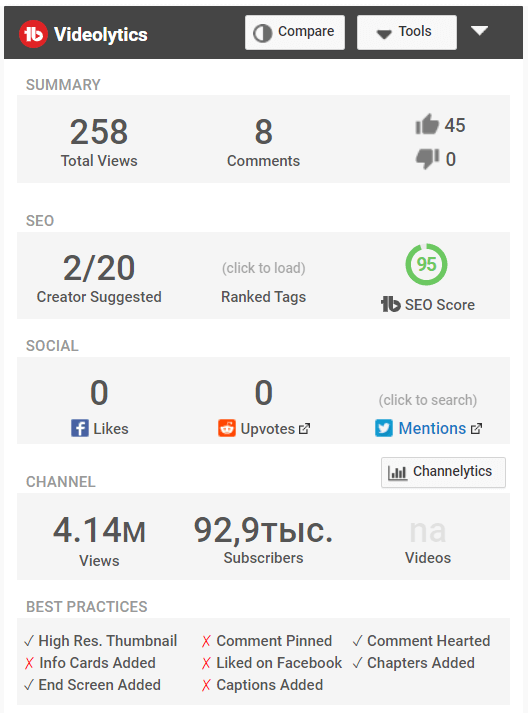Click the Info Cards Added red X item
This screenshot has height=713, width=528.
click(x=90, y=663)
